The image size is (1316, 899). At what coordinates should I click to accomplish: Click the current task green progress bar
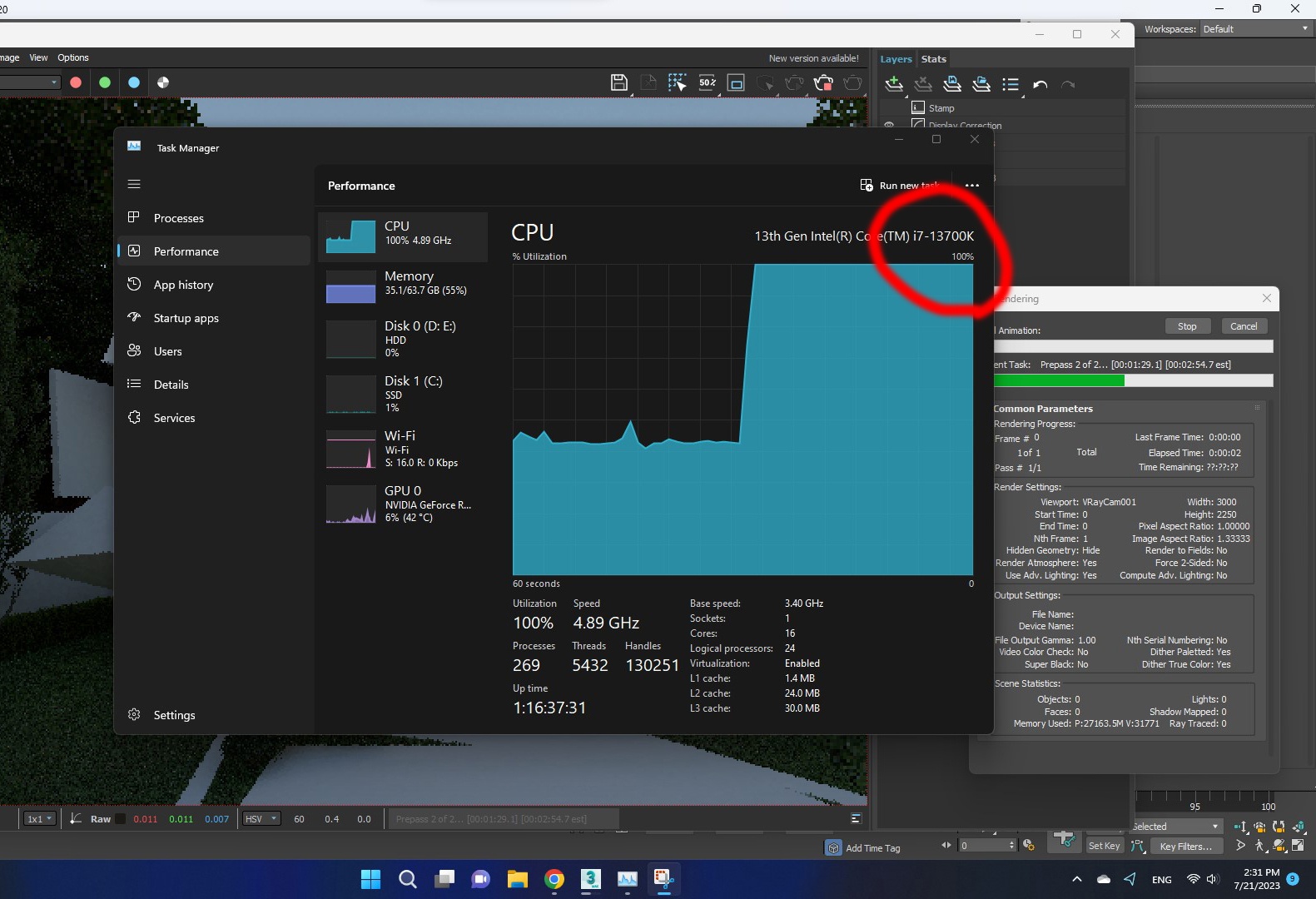(1133, 380)
